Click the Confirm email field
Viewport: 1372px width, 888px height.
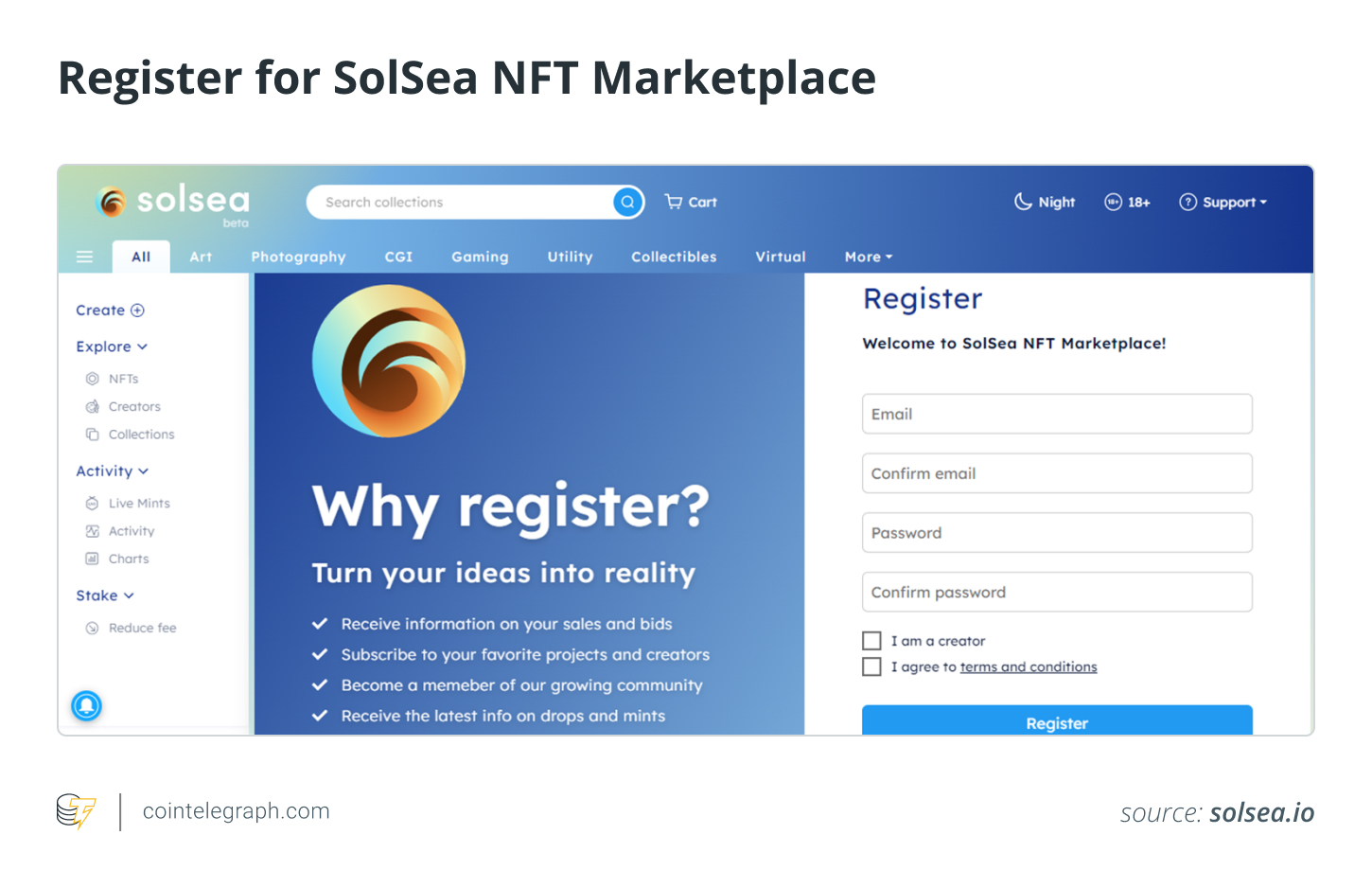[1057, 473]
